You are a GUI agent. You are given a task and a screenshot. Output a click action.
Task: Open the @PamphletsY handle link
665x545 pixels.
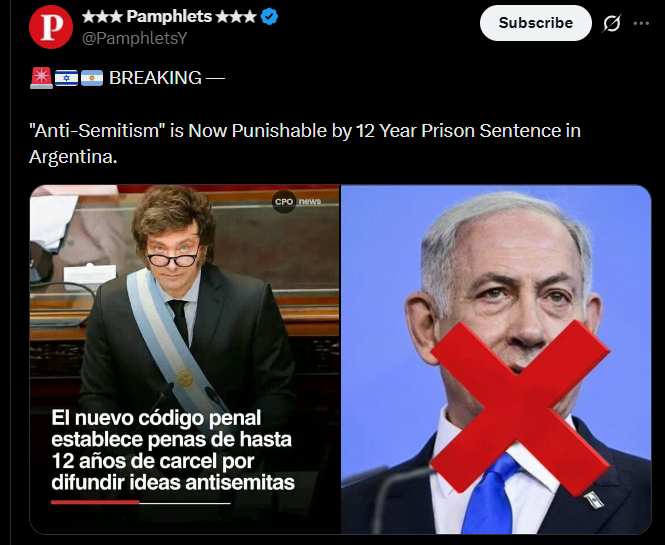tap(134, 38)
